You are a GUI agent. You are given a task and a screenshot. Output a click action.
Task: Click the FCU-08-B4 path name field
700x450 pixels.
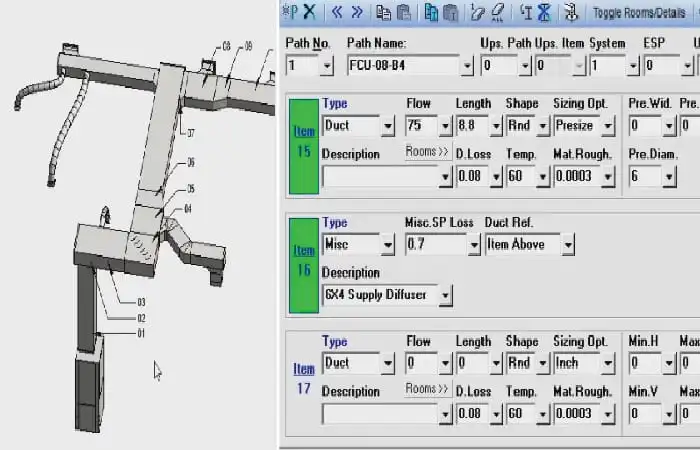click(404, 66)
